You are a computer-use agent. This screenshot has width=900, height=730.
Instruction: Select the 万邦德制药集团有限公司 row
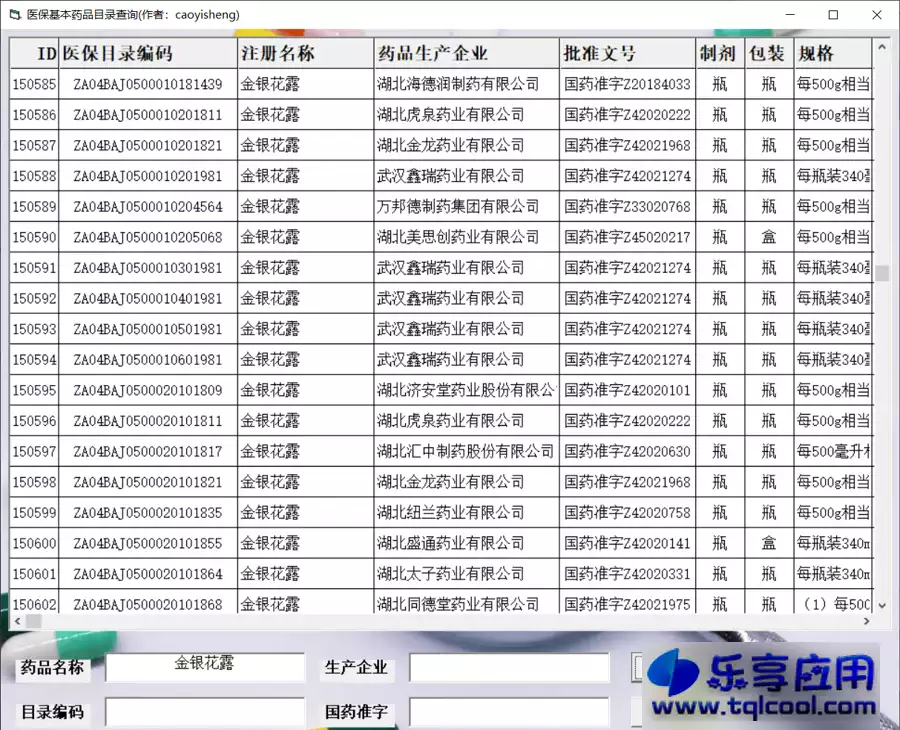pyautogui.click(x=300, y=207)
